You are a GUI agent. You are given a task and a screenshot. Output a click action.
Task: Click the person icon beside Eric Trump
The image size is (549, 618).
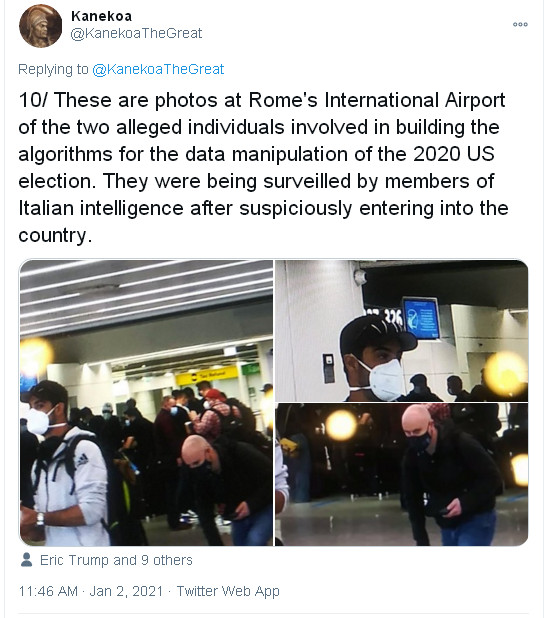(26, 560)
